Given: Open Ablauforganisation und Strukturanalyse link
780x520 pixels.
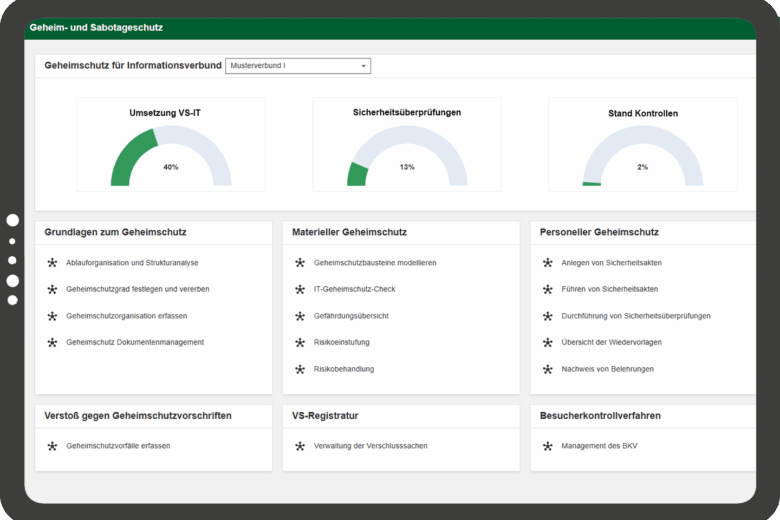Looking at the screenshot, I should point(132,263).
